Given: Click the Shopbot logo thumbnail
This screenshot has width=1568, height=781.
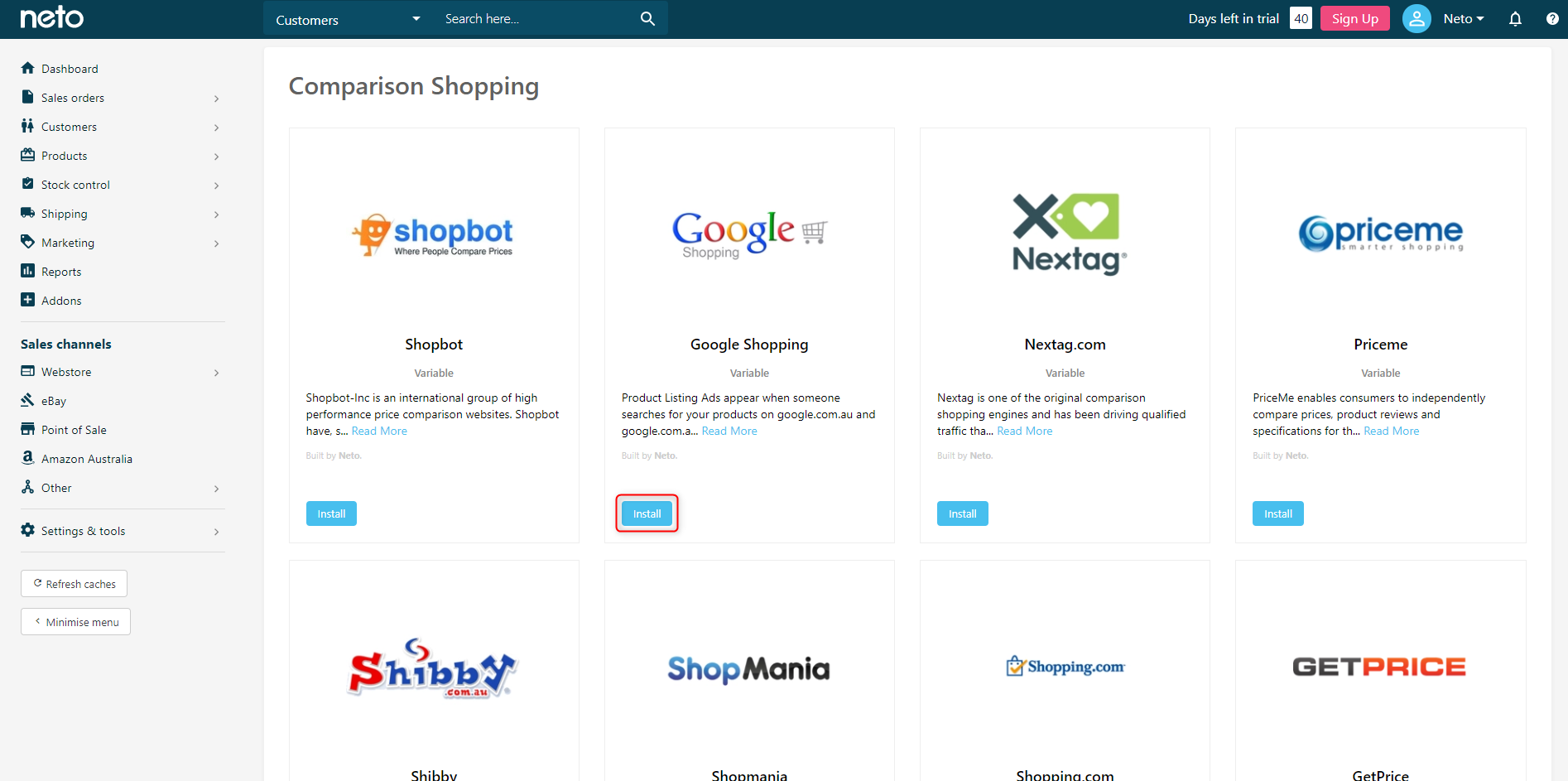Looking at the screenshot, I should (x=433, y=235).
